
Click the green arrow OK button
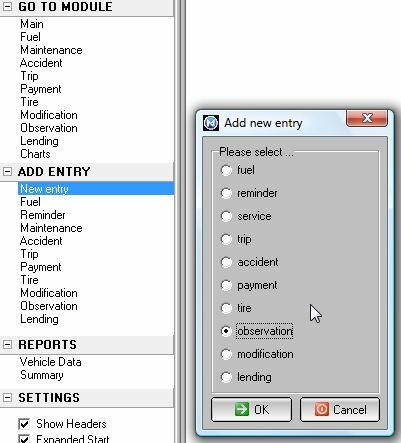[251, 409]
